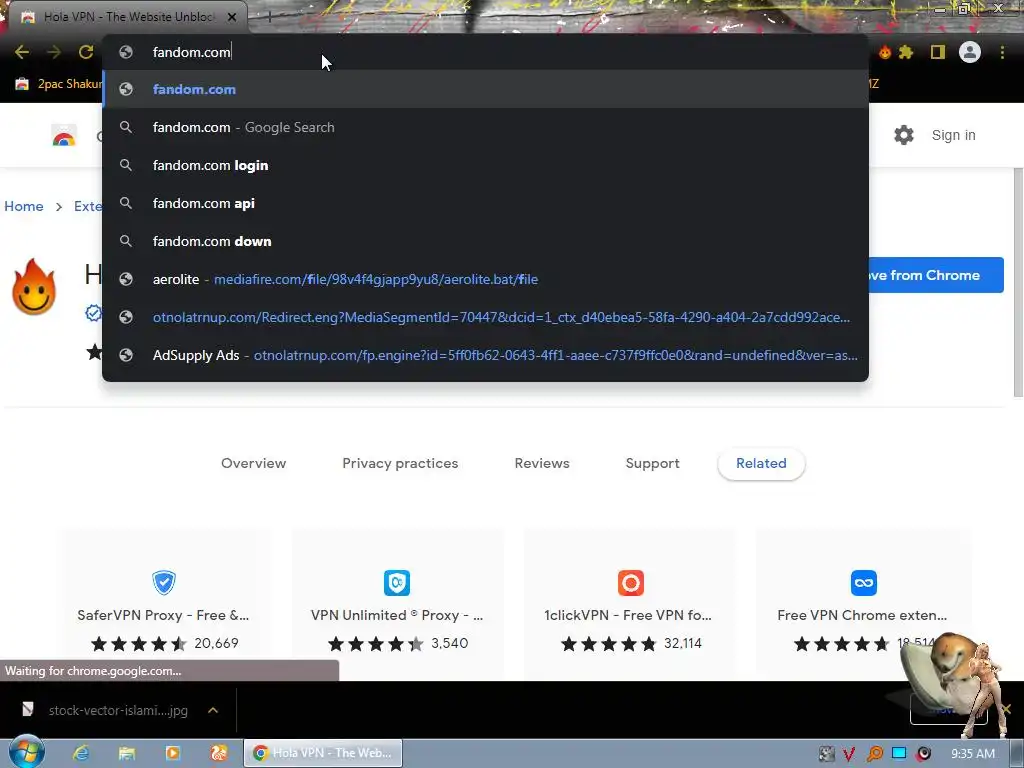Switch to the Reviews tab
This screenshot has height=768, width=1024.
[542, 463]
